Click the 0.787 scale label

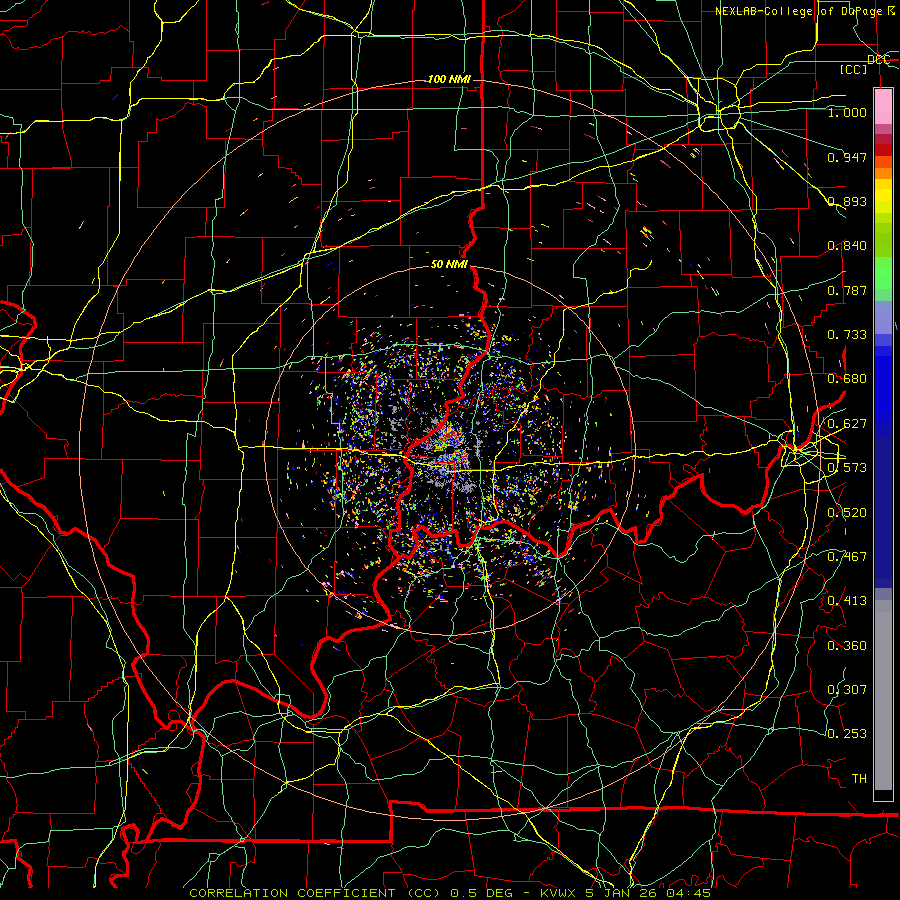click(847, 290)
